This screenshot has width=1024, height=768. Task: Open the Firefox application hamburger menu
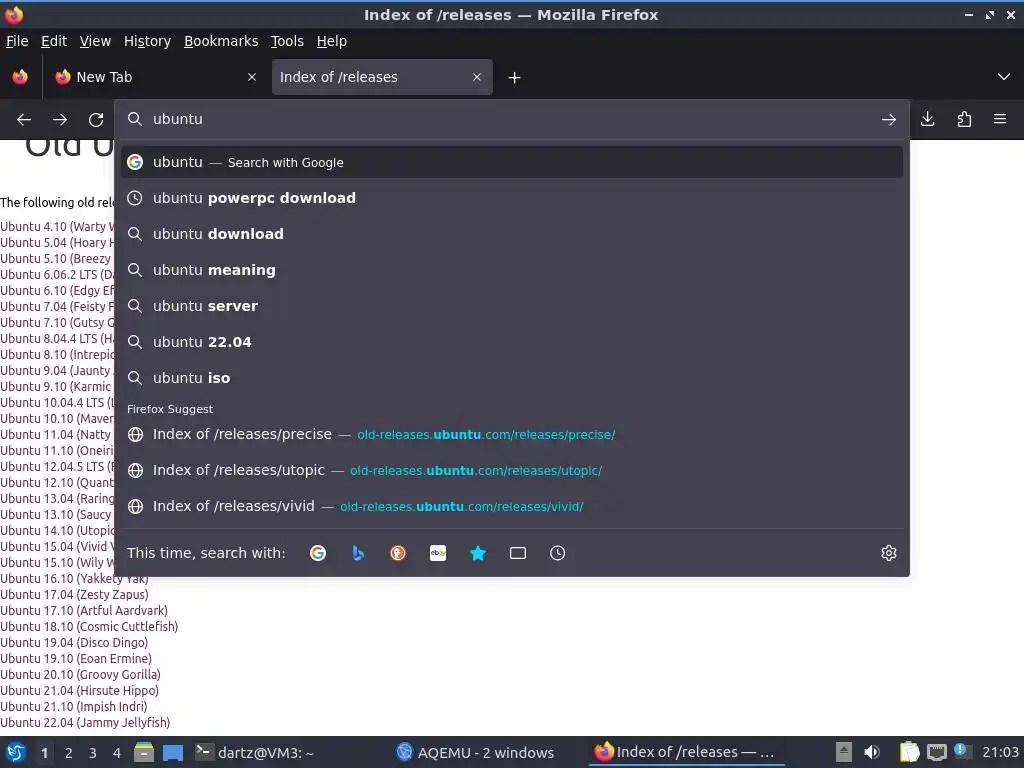(1000, 119)
